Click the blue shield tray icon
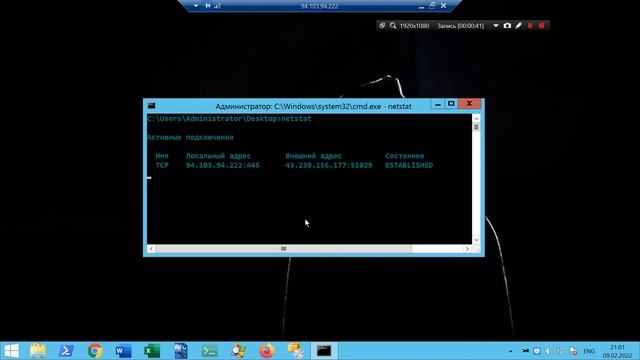The height and width of the screenshot is (360, 640). pos(537,351)
